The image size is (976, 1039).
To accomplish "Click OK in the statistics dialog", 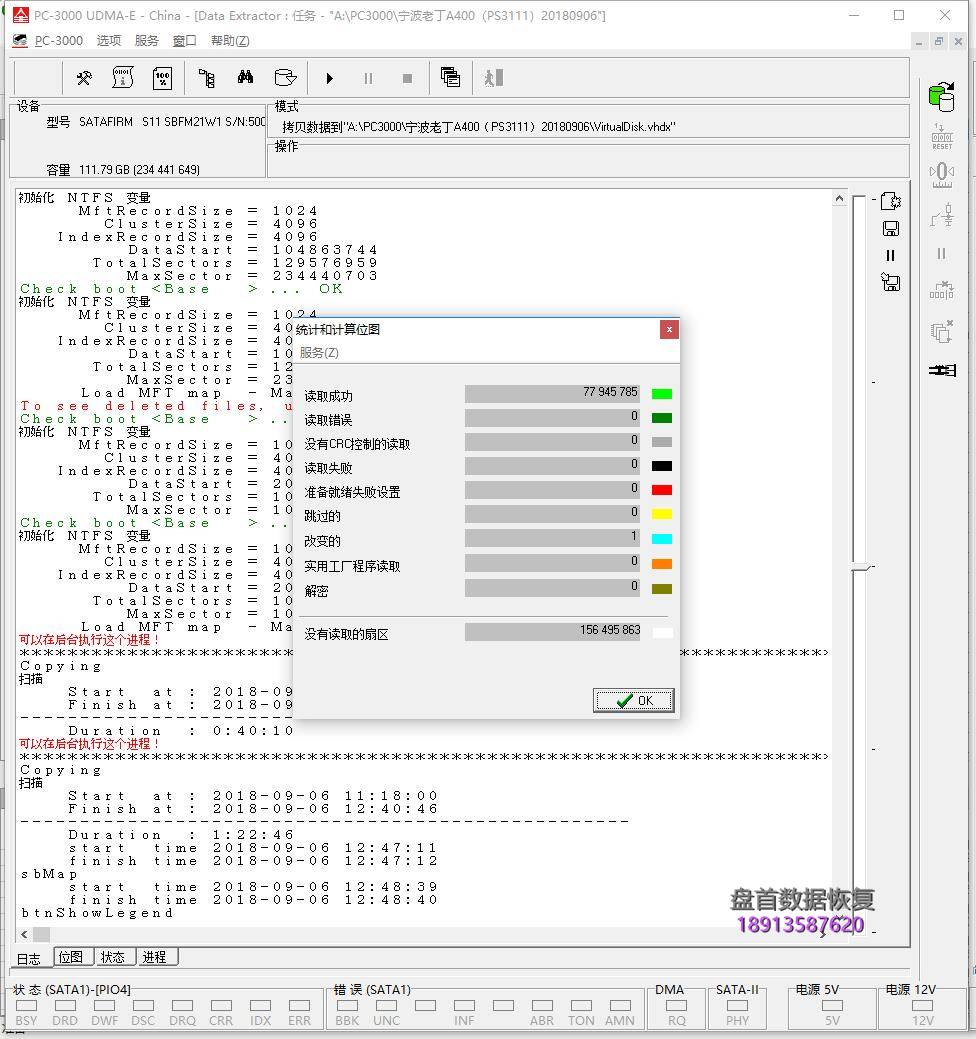I will (634, 700).
